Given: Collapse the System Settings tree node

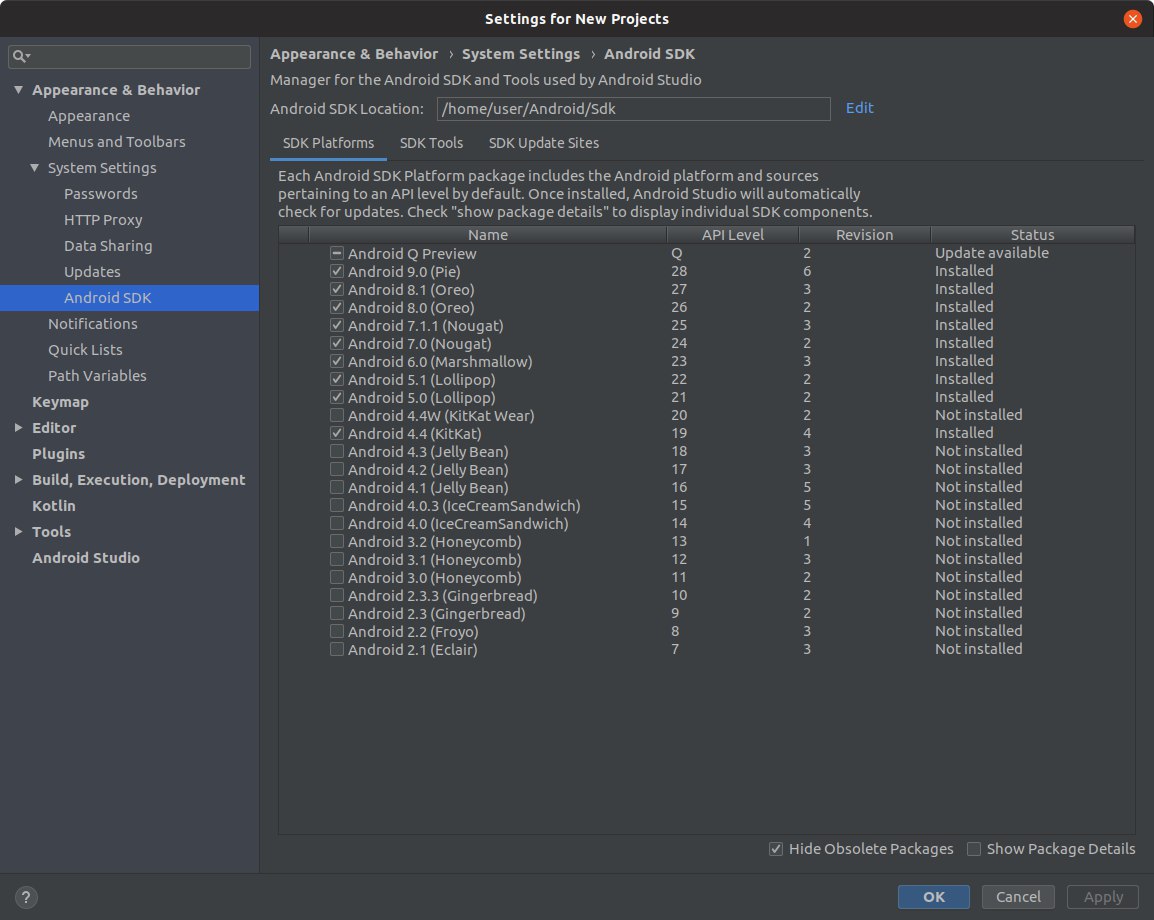Looking at the screenshot, I should pyautogui.click(x=35, y=168).
